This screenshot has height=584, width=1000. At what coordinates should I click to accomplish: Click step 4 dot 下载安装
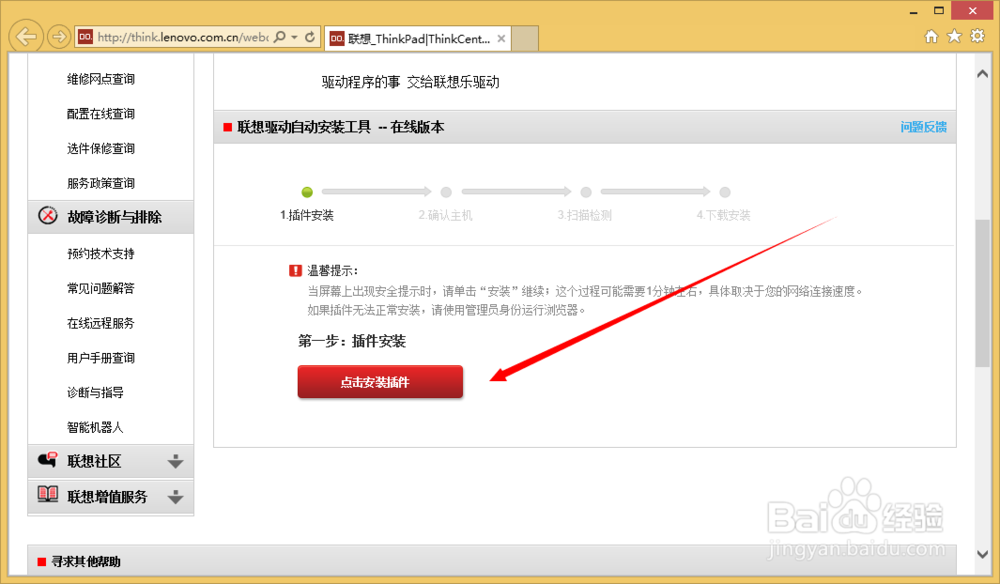pos(724,192)
